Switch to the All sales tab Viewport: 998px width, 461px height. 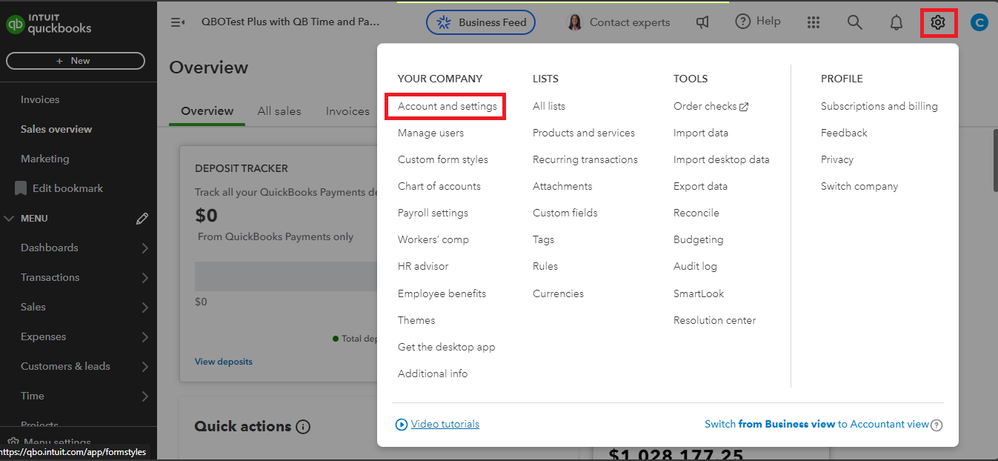[279, 111]
